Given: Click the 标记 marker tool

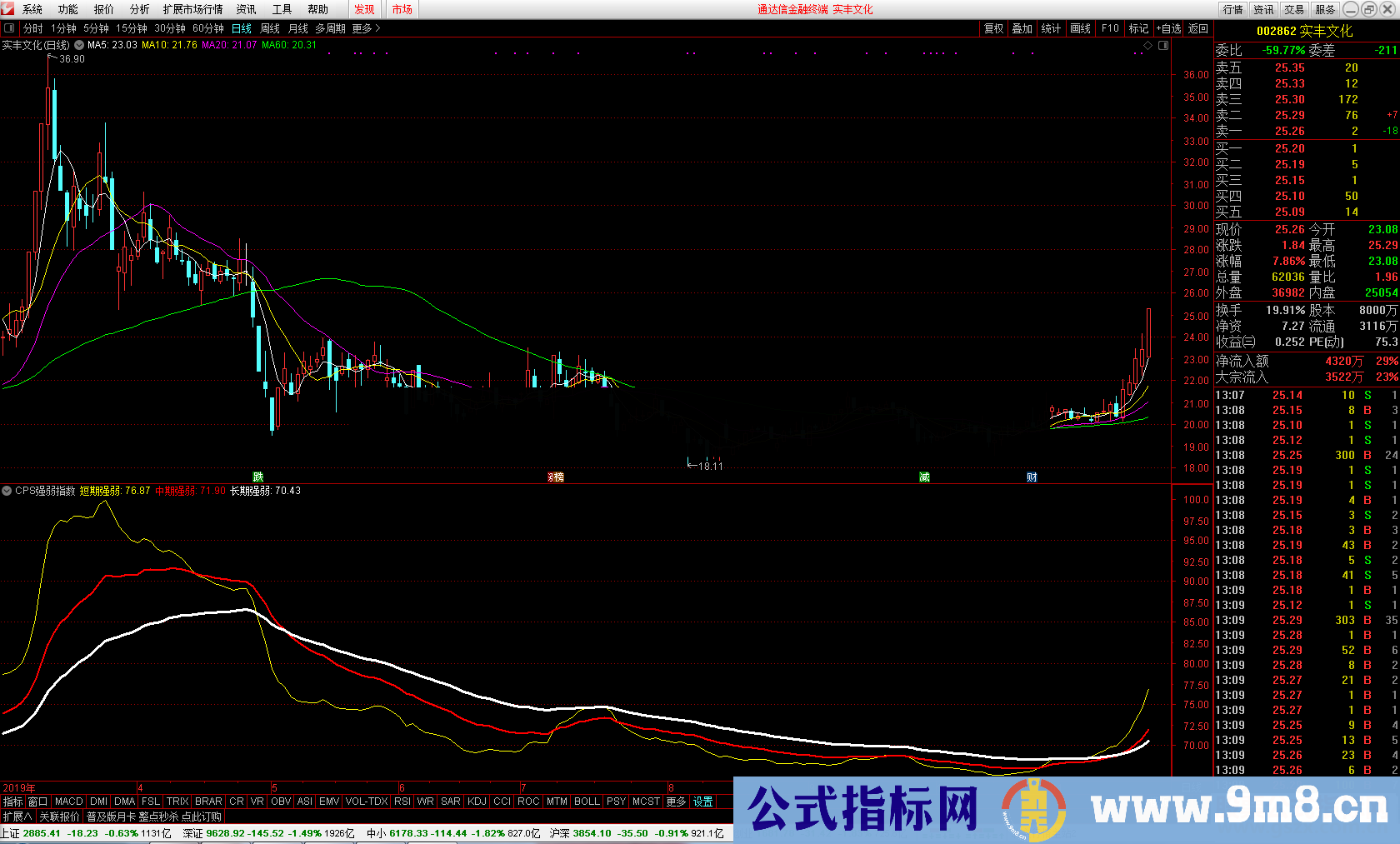Looking at the screenshot, I should [1138, 27].
